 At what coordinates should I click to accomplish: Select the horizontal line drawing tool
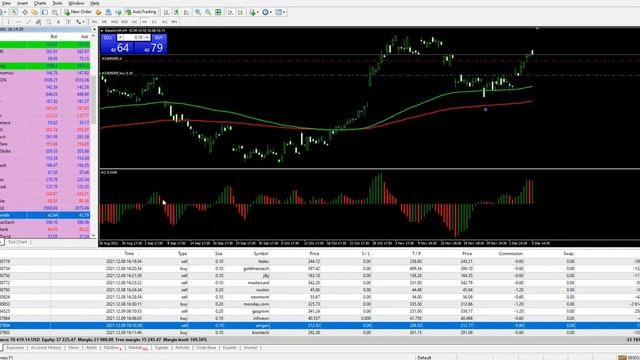click(x=18, y=22)
